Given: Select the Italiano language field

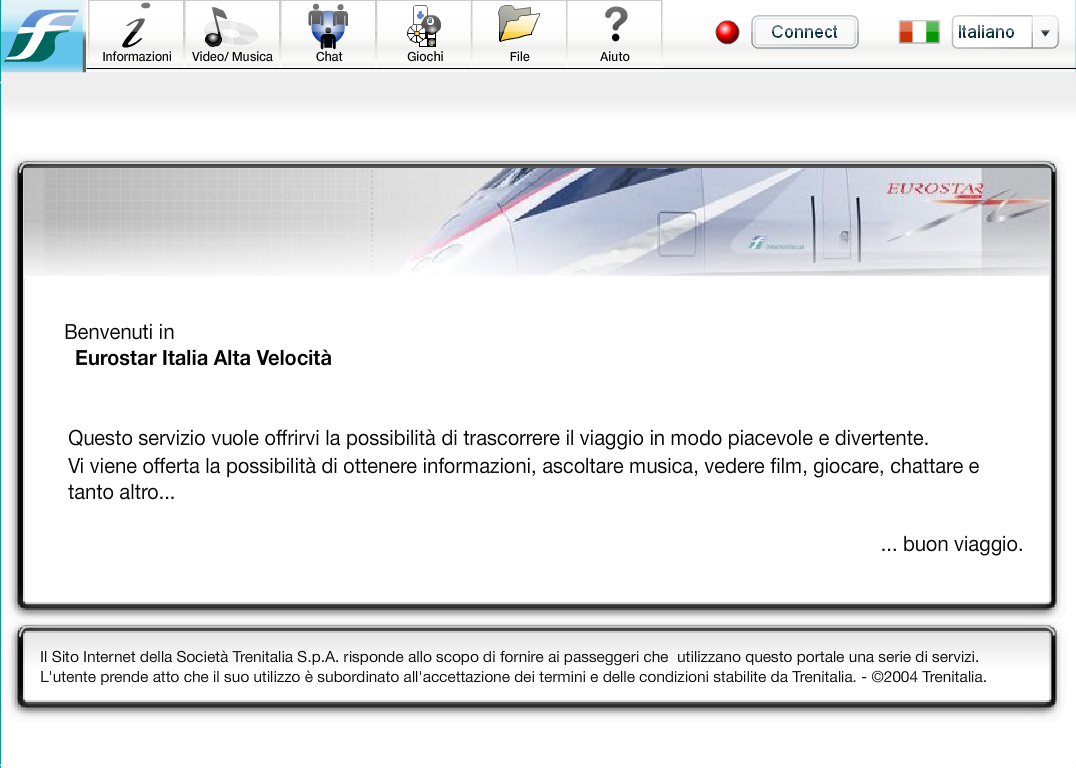Looking at the screenshot, I should click(992, 32).
